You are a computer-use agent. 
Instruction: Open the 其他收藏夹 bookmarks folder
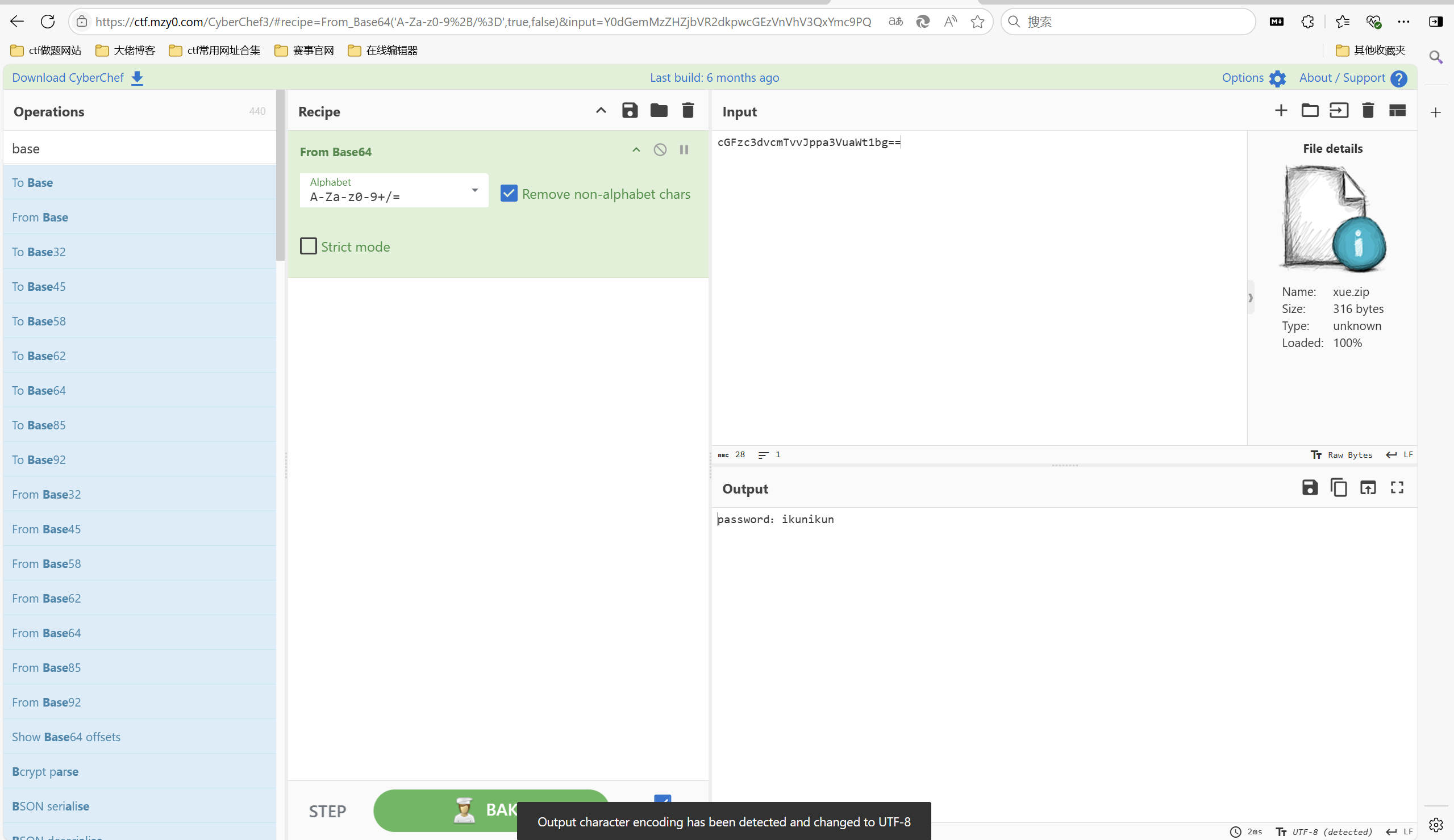(x=1370, y=50)
